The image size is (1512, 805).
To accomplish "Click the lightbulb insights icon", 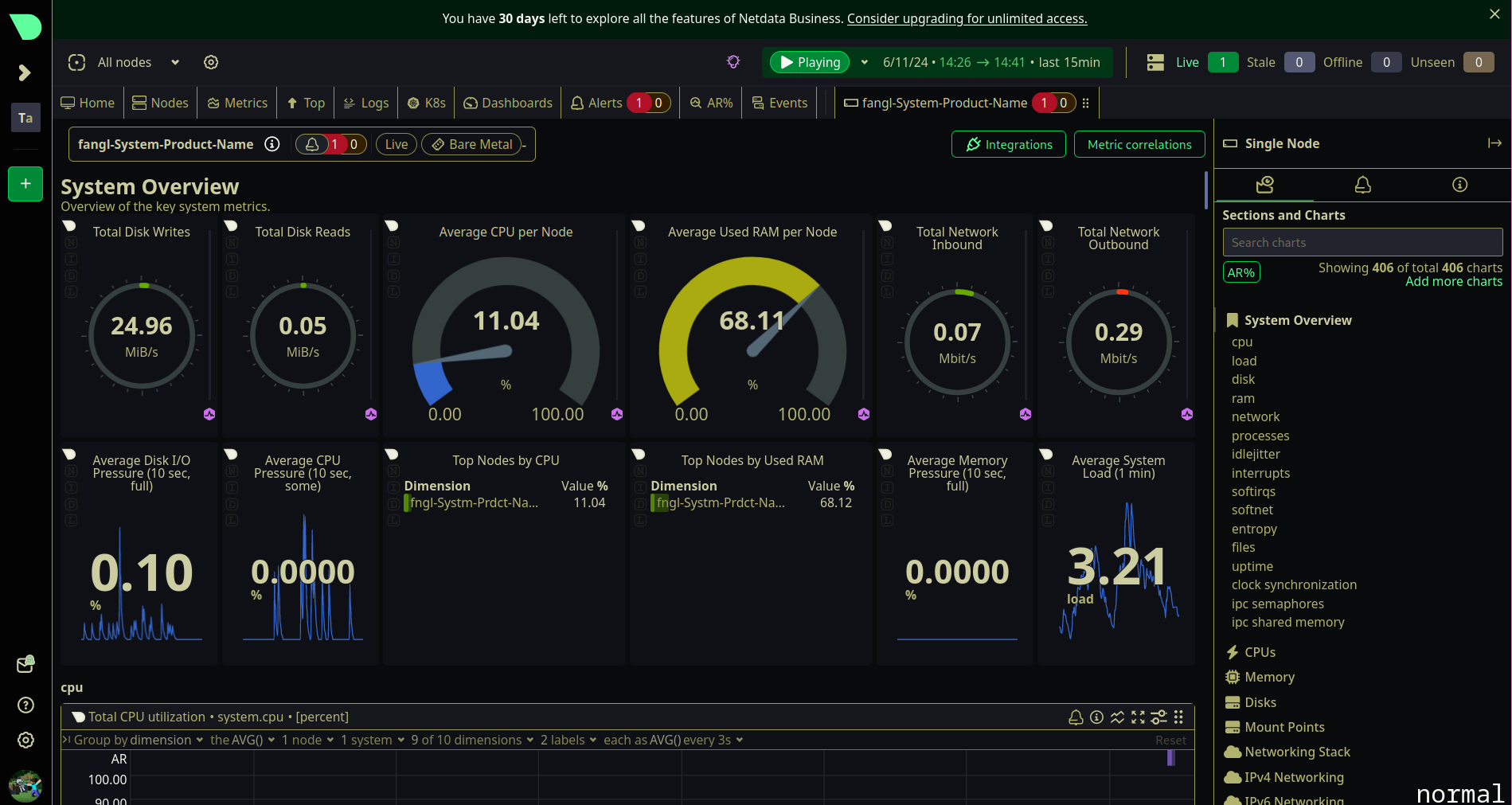I will (733, 62).
